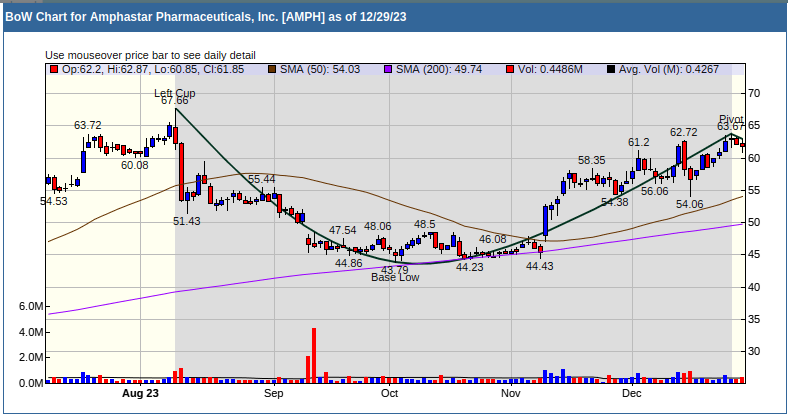Click the open/high/low/close values legend text
788x416 pixels.
(153, 69)
